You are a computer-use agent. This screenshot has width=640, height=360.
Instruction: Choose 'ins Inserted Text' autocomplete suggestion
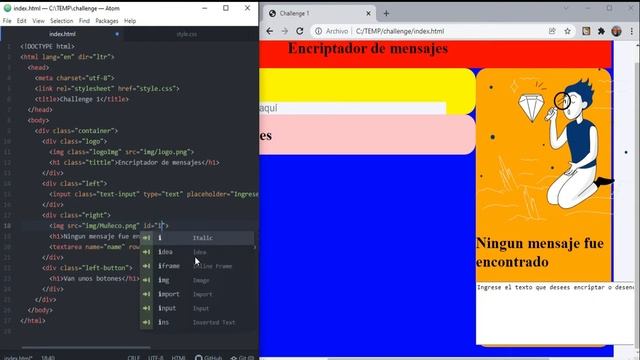(x=198, y=322)
